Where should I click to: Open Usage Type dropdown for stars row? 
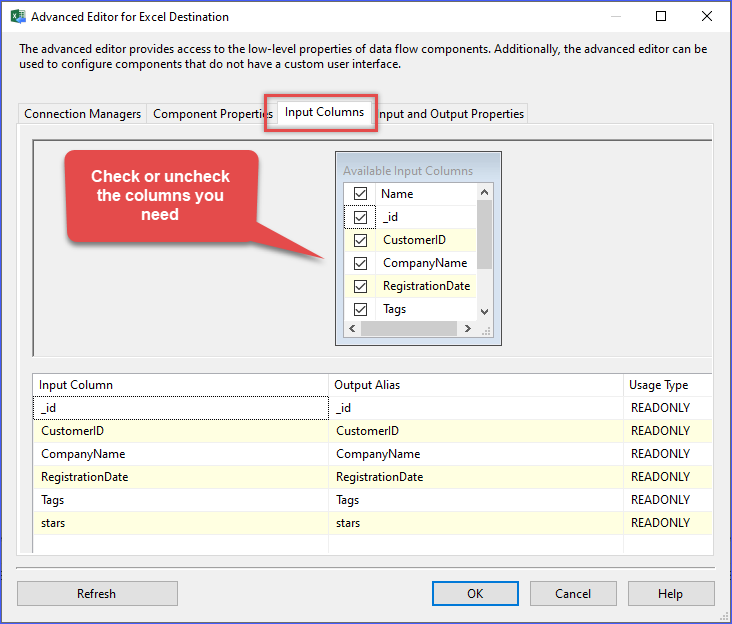click(x=668, y=523)
